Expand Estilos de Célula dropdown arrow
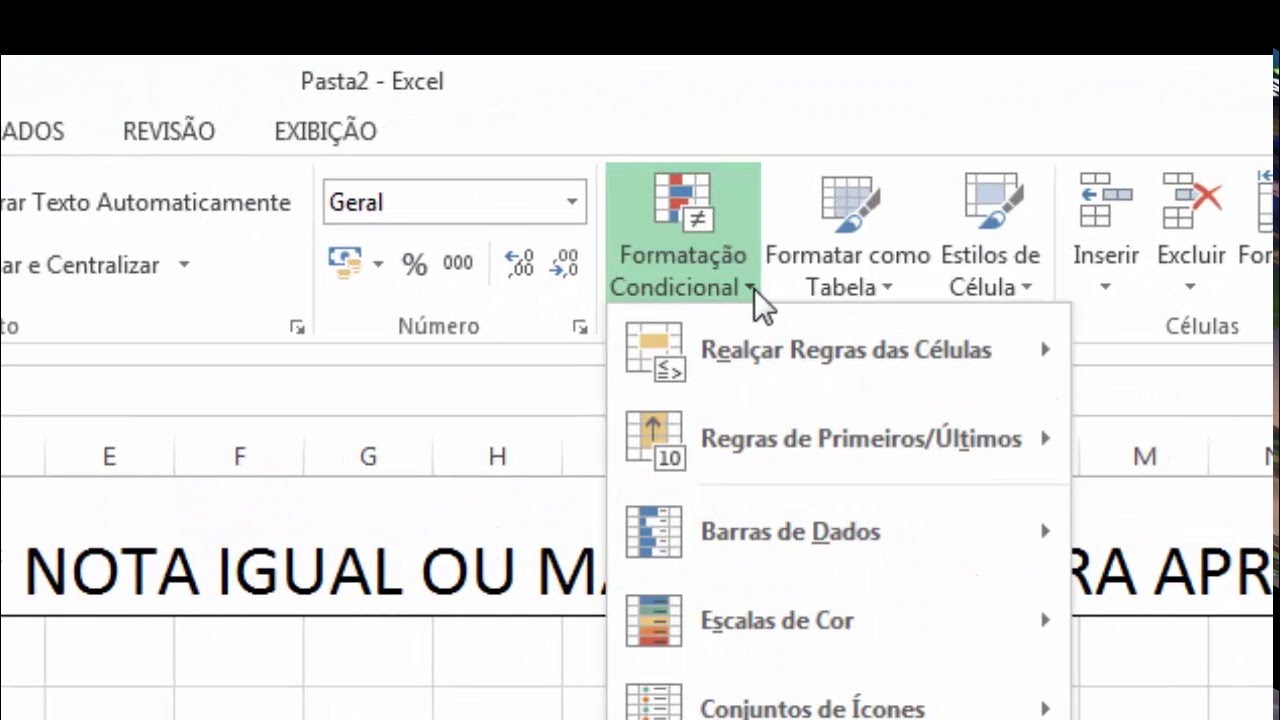The image size is (1280, 720). tap(1027, 288)
